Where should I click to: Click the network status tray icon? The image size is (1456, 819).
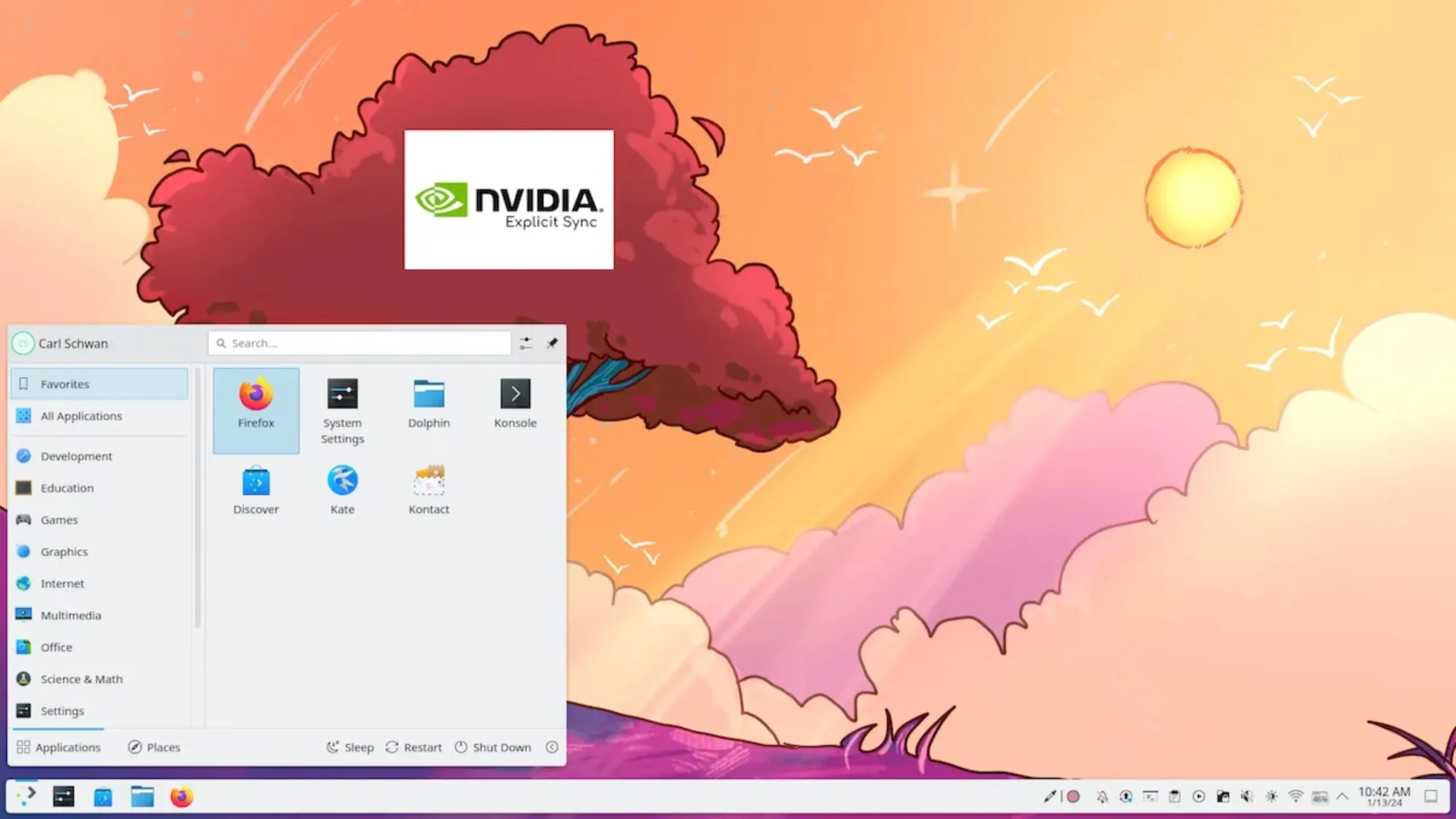(1296, 796)
